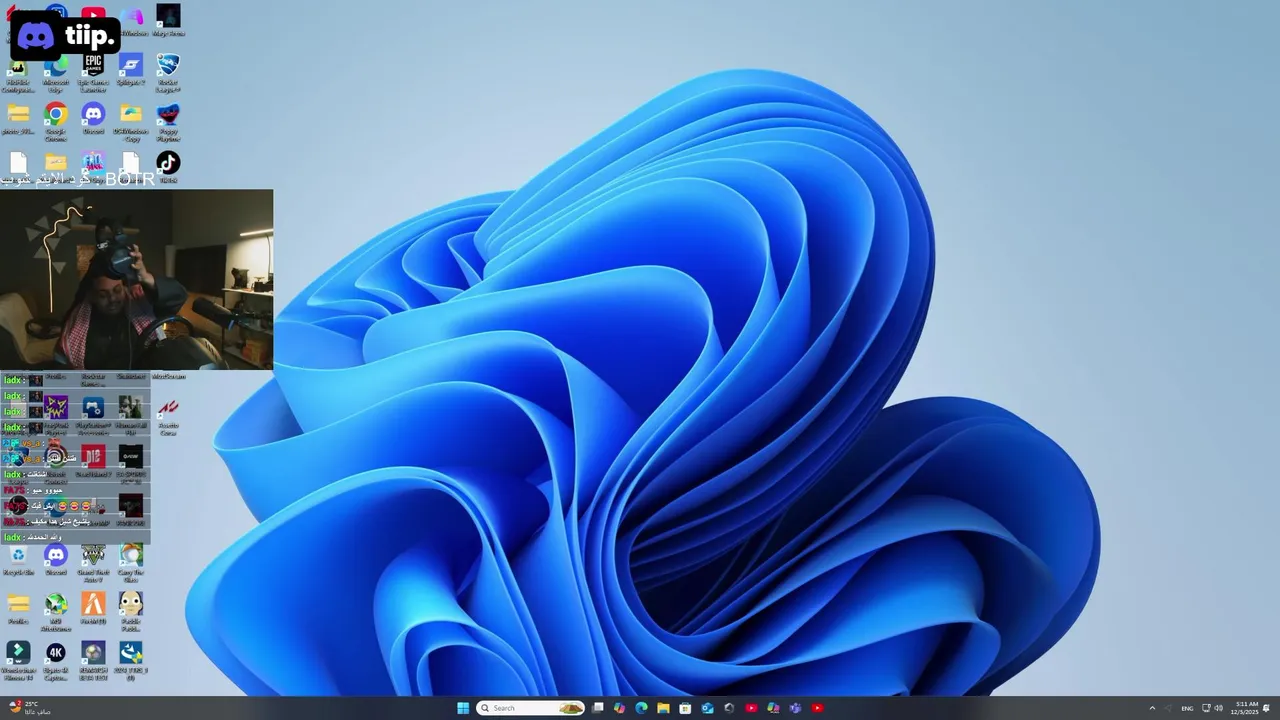Open the weather widget on the taskbar
The image size is (1280, 720).
point(28,708)
